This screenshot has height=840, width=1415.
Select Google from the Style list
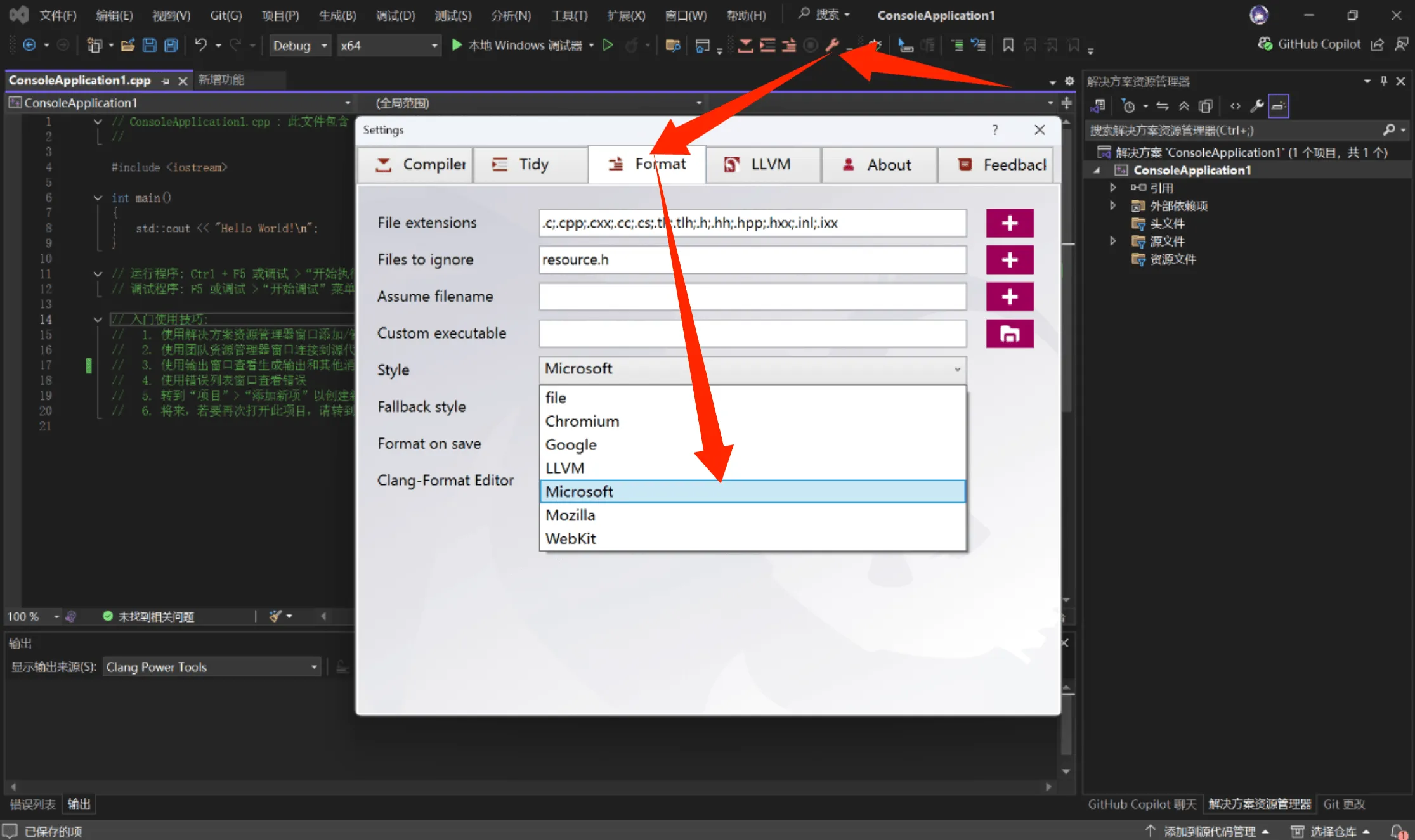[571, 444]
